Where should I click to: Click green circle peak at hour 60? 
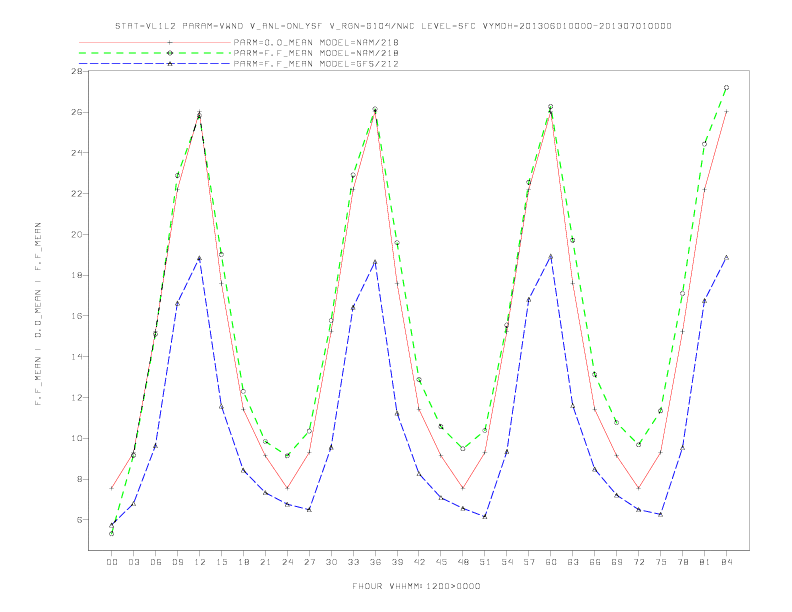551,107
